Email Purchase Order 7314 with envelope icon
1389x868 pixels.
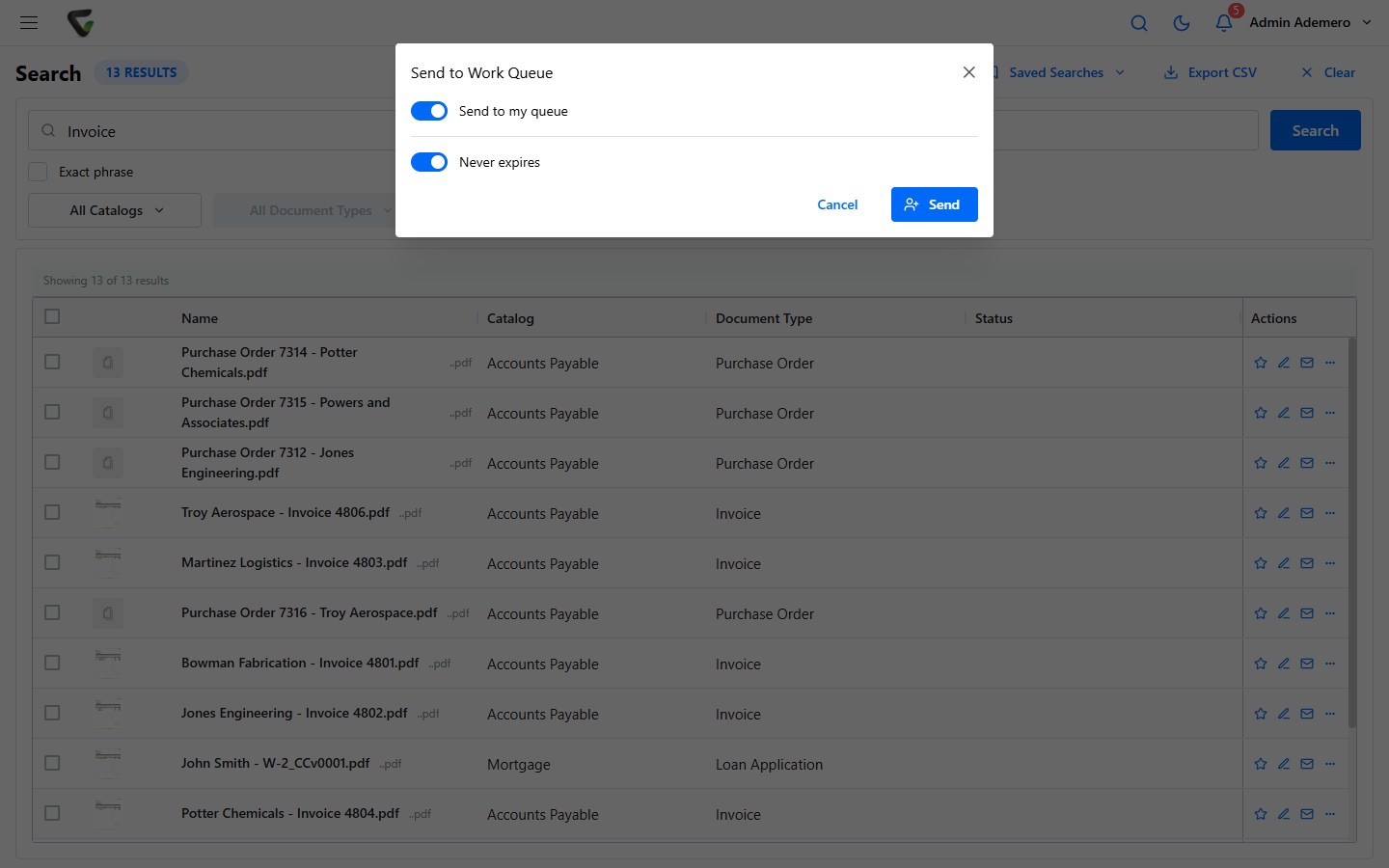pos(1307,363)
